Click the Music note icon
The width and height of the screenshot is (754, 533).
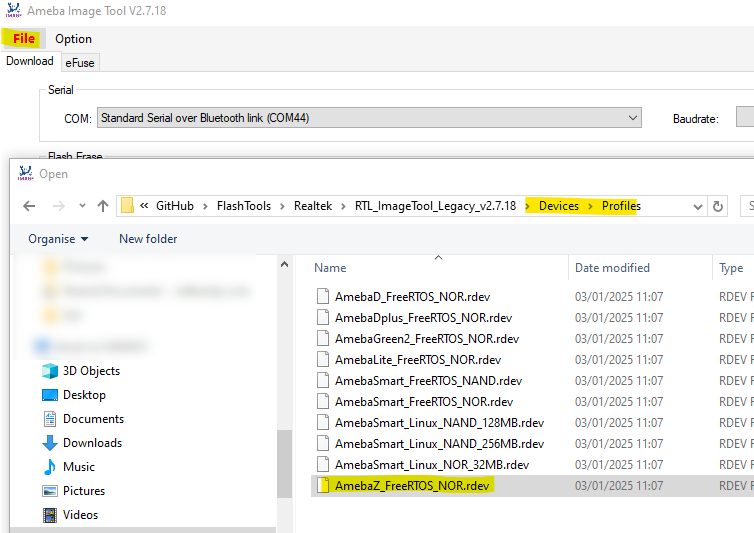click(x=49, y=467)
